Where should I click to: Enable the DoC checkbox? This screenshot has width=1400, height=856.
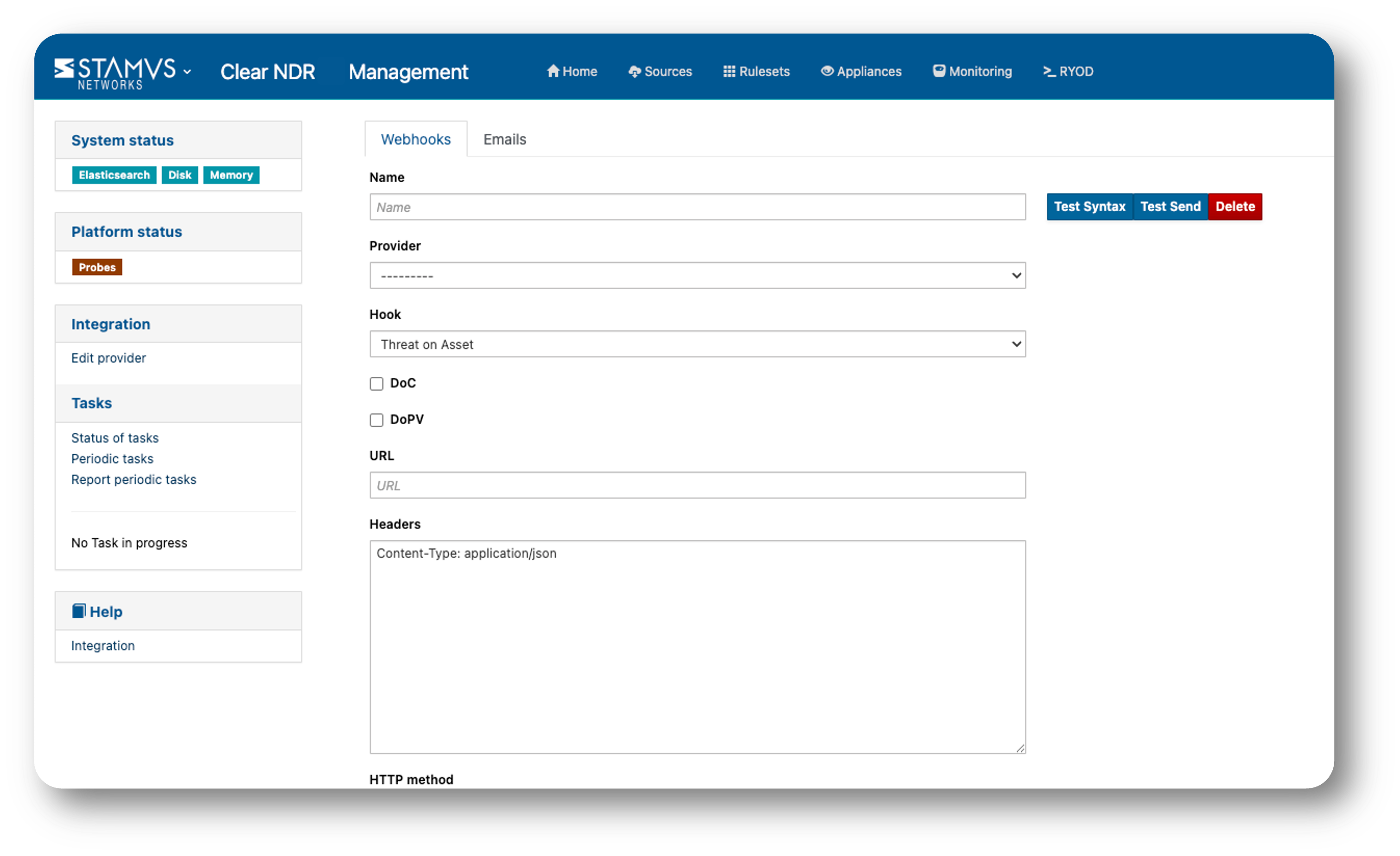click(x=376, y=384)
